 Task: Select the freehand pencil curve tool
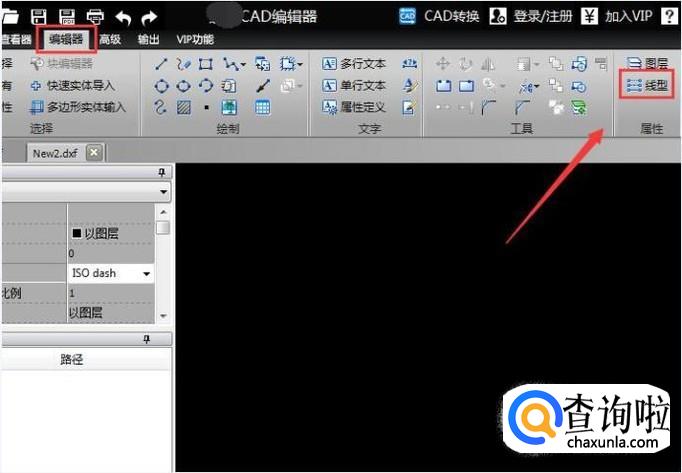coord(184,64)
